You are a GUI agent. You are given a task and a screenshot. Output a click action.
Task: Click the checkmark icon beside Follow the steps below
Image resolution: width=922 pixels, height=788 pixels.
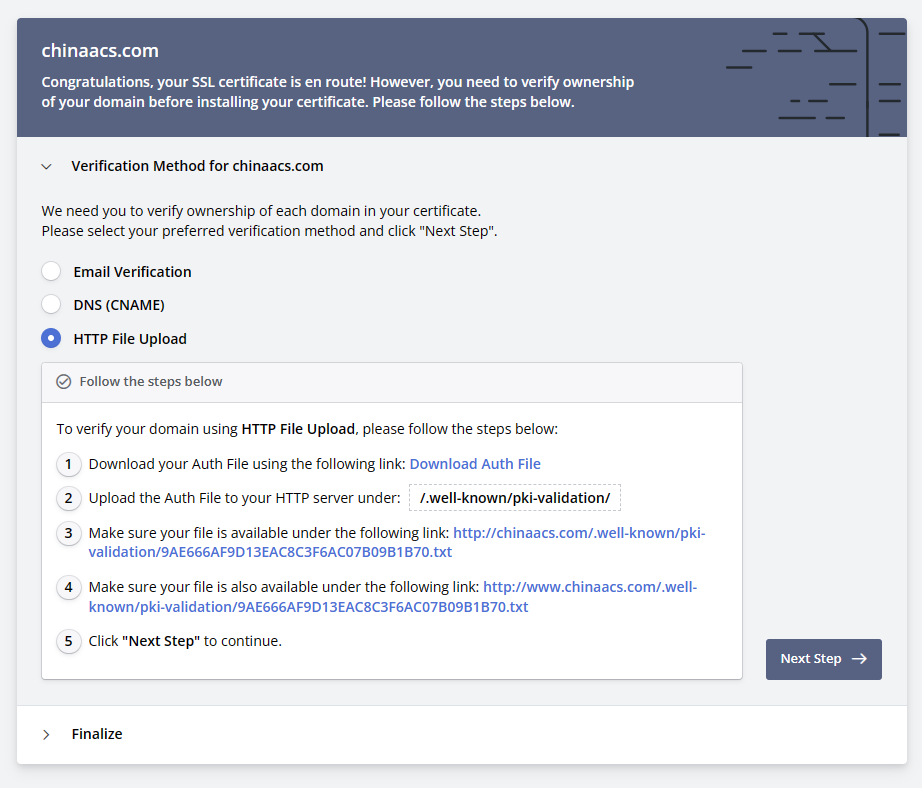coord(64,382)
